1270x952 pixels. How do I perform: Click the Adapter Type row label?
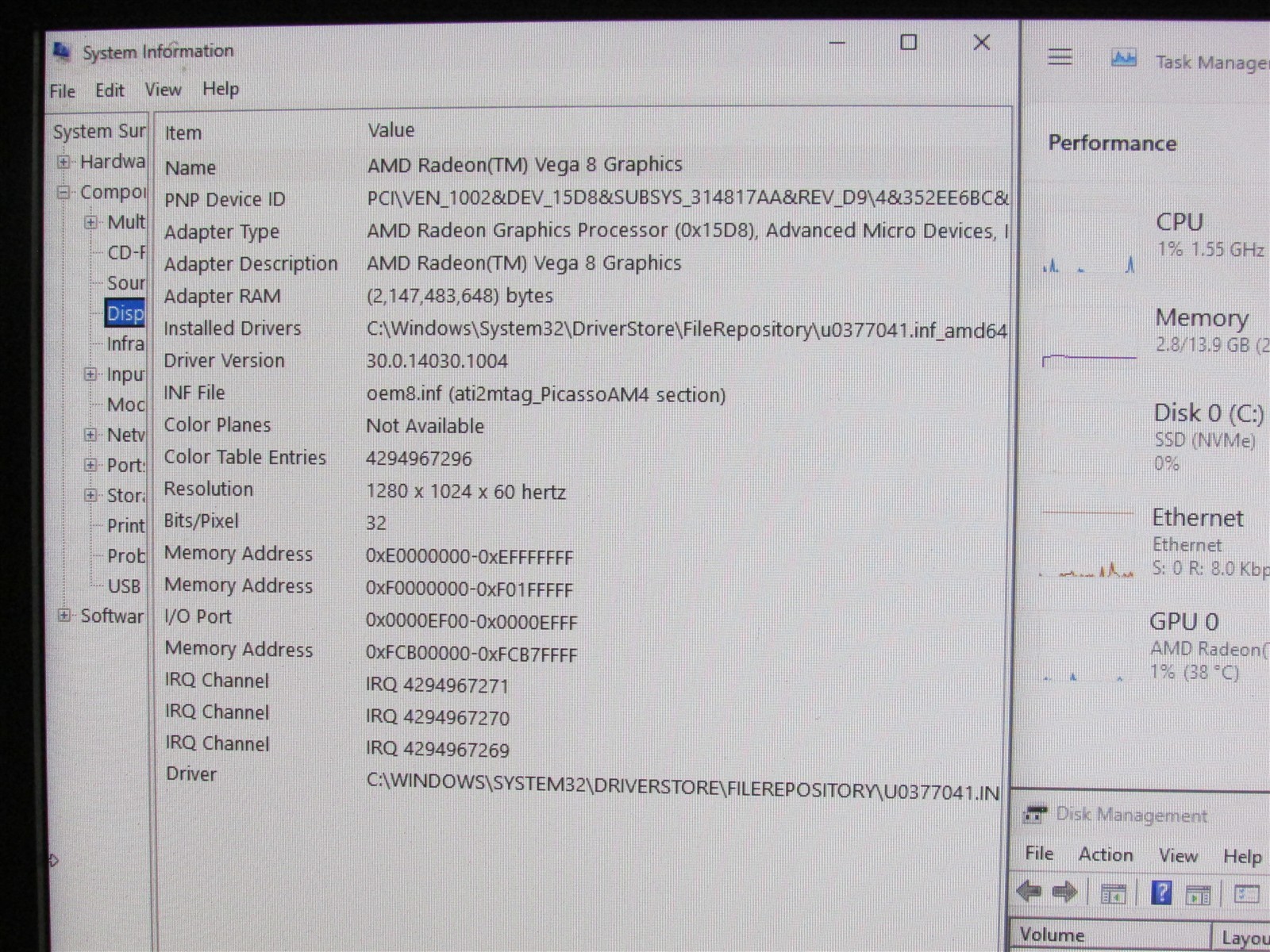(x=221, y=232)
